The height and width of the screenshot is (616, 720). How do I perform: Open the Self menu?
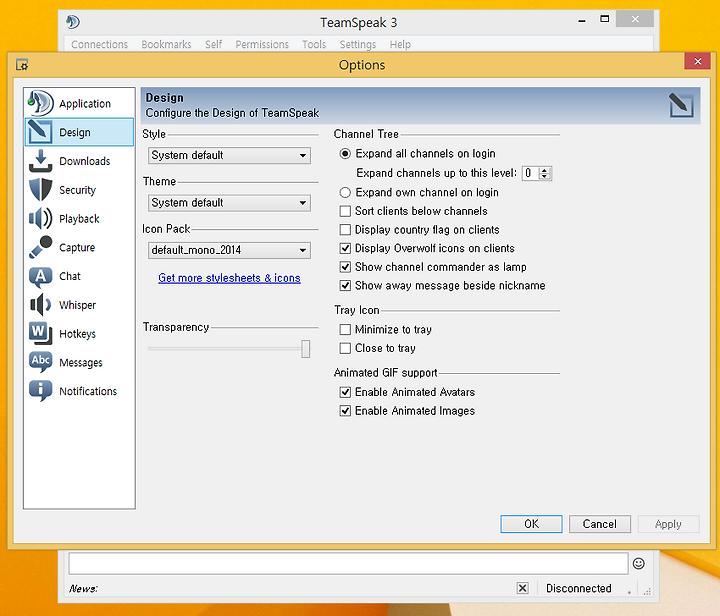point(214,45)
